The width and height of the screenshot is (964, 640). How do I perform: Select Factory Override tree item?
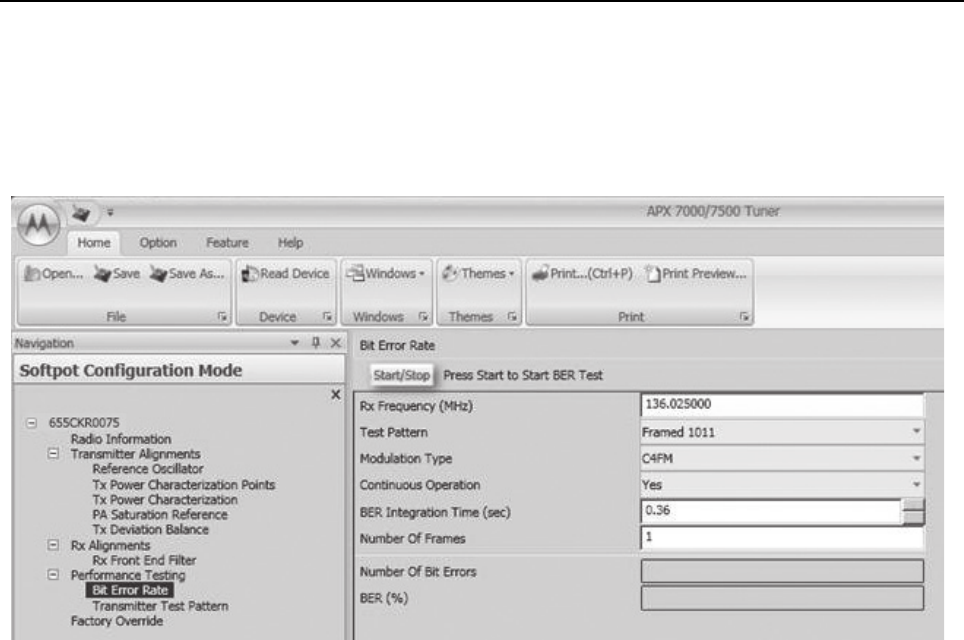point(117,621)
